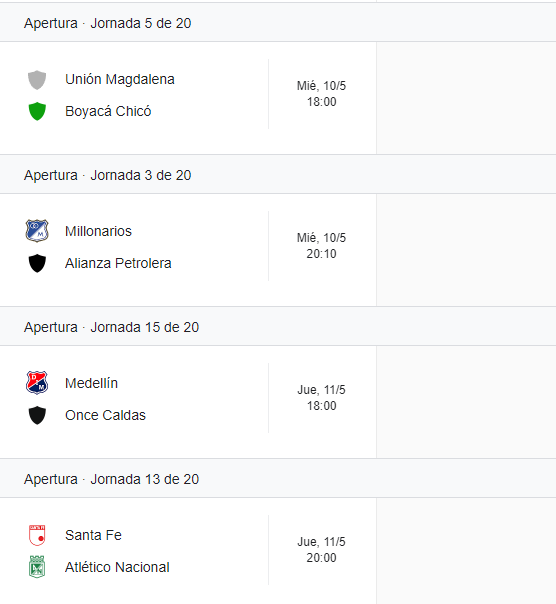Open the Atlético Nacional team name
The image size is (556, 604).
(x=117, y=567)
